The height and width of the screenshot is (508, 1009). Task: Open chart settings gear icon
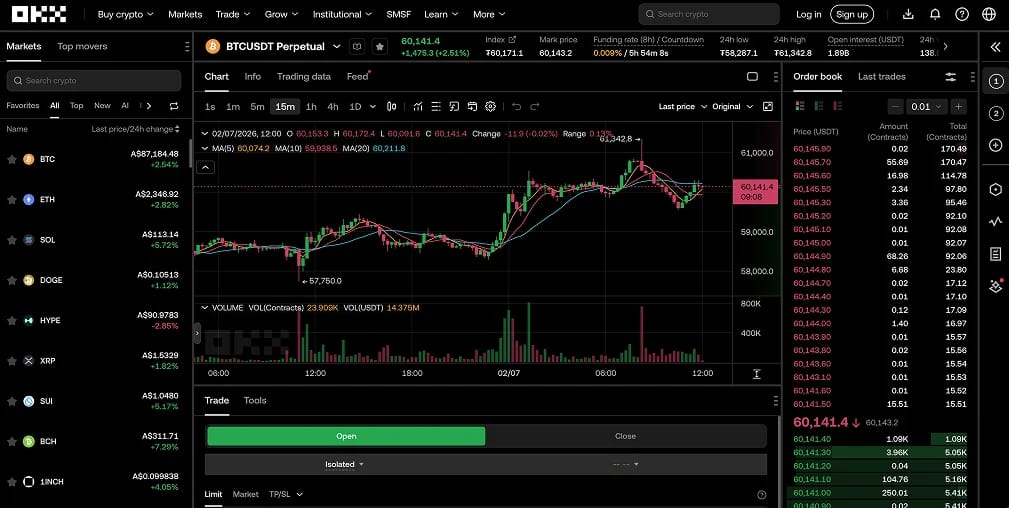[490, 106]
